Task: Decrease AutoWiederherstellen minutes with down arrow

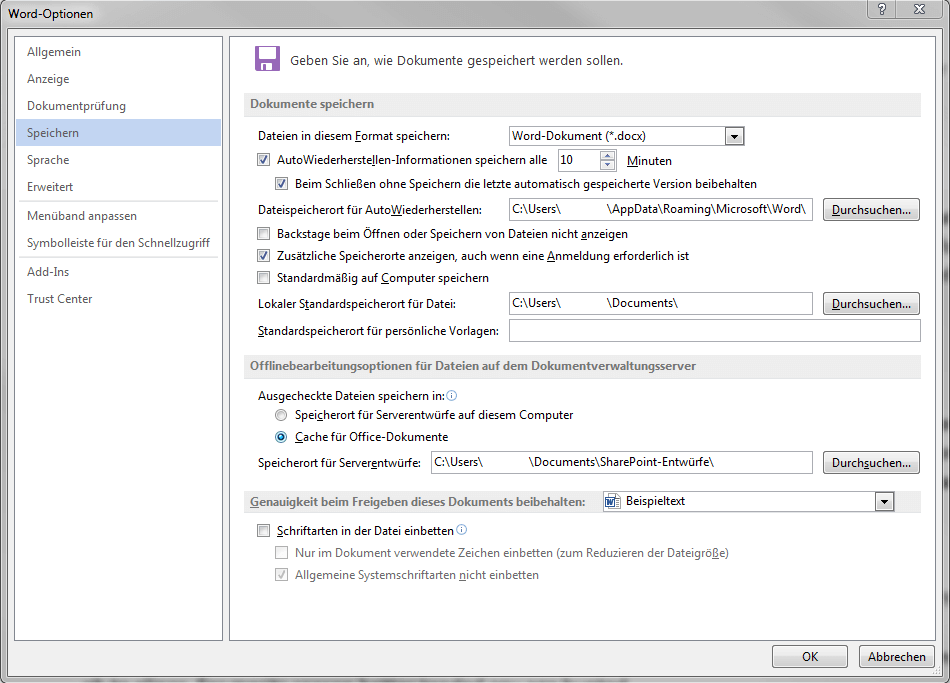Action: pos(608,165)
